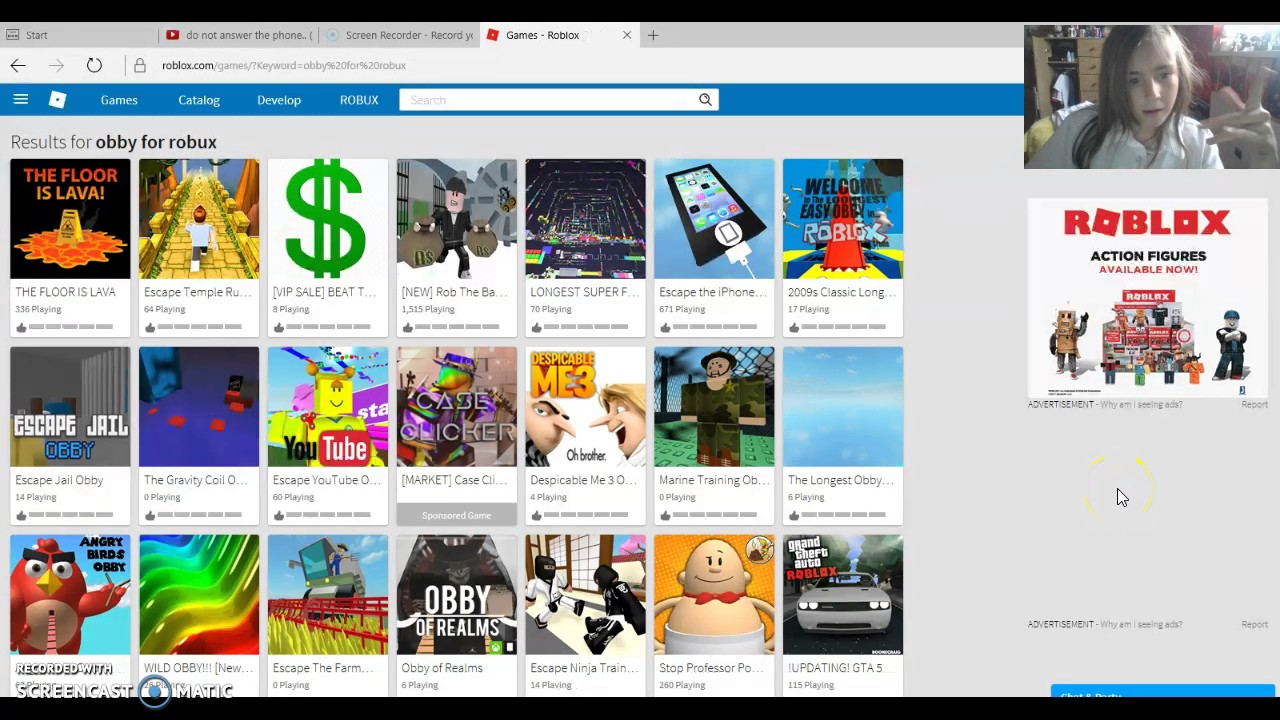Click 'Why am I seeing ads?' under the action figures ad

pos(1141,404)
